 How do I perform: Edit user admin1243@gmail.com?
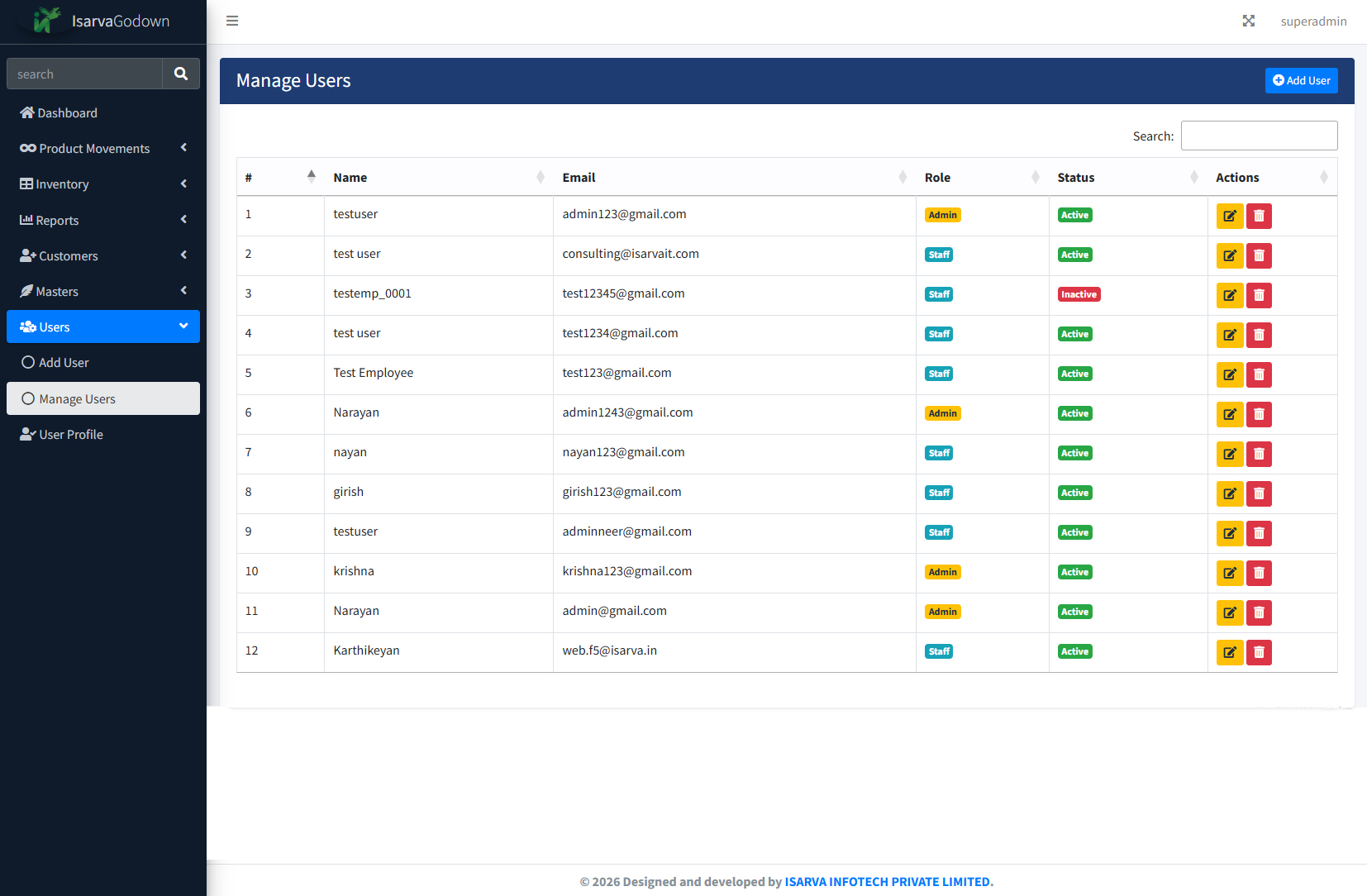pos(1230,414)
